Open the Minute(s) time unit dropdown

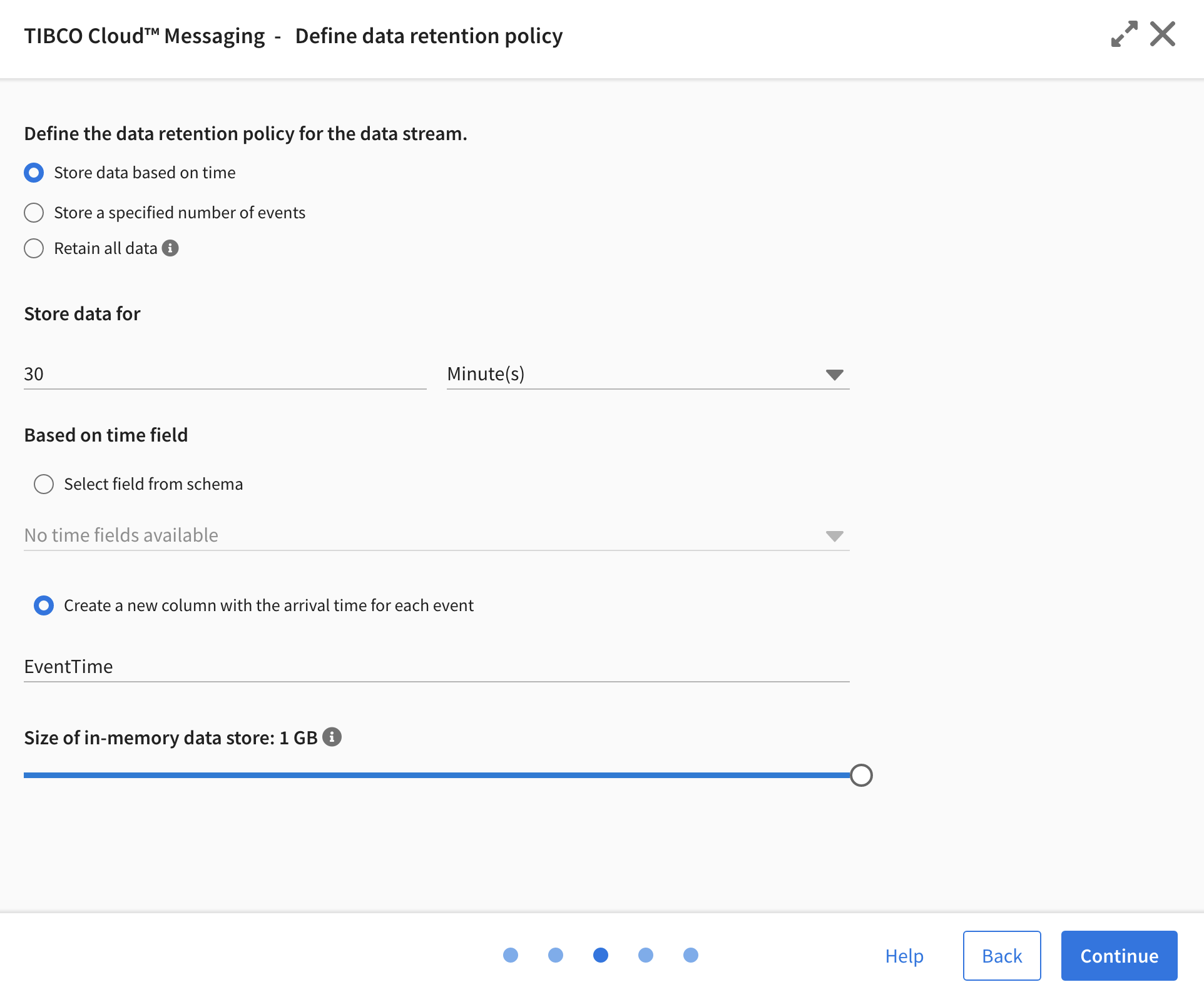pyautogui.click(x=648, y=374)
